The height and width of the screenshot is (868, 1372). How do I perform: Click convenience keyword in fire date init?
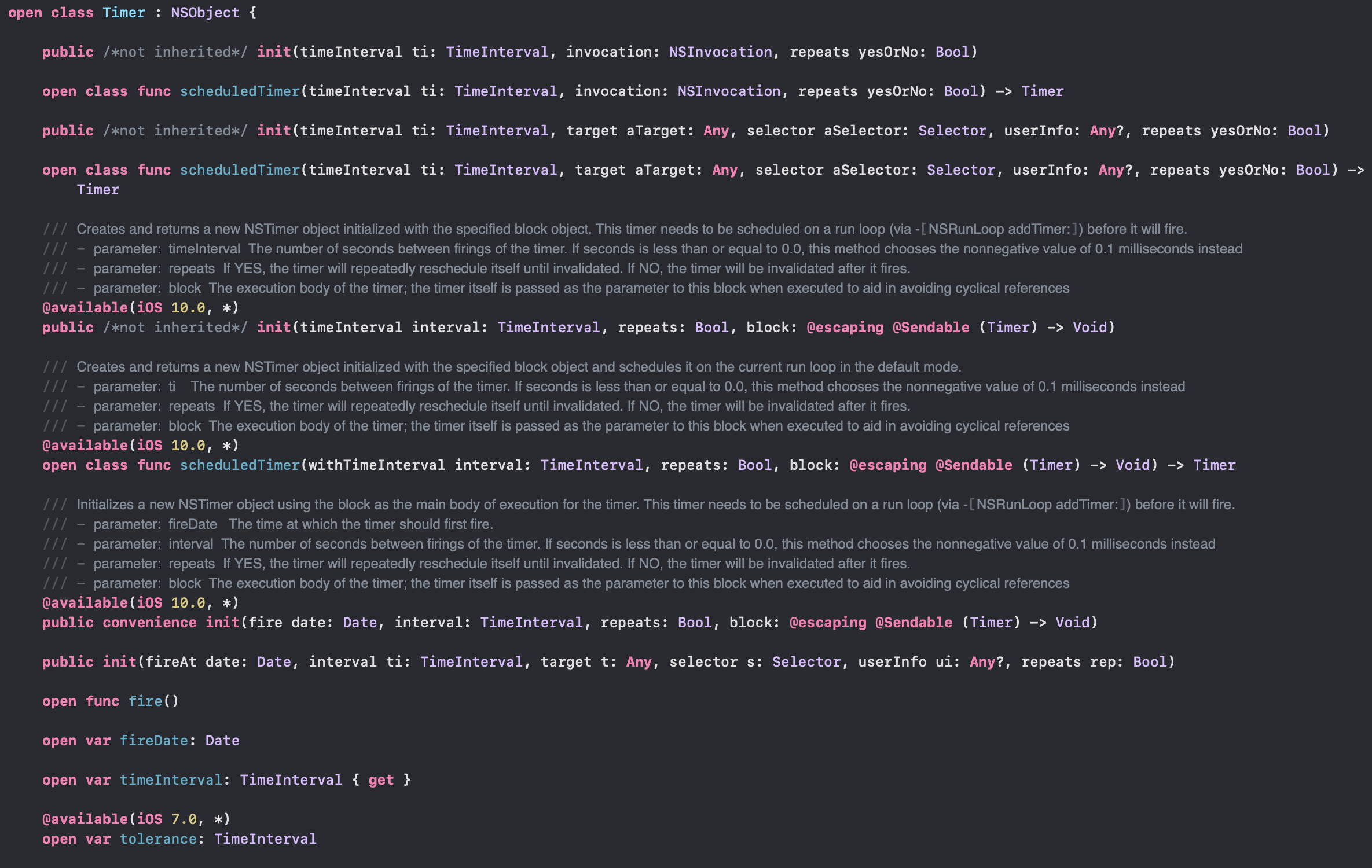[x=149, y=623]
